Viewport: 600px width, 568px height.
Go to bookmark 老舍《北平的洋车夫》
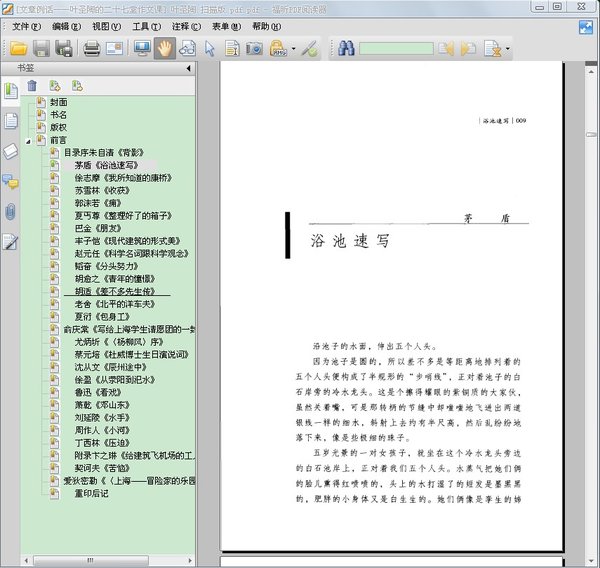coord(115,304)
